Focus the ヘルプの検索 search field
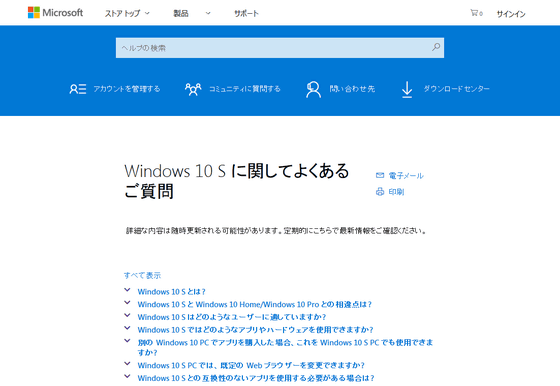The width and height of the screenshot is (560, 386). (x=280, y=48)
